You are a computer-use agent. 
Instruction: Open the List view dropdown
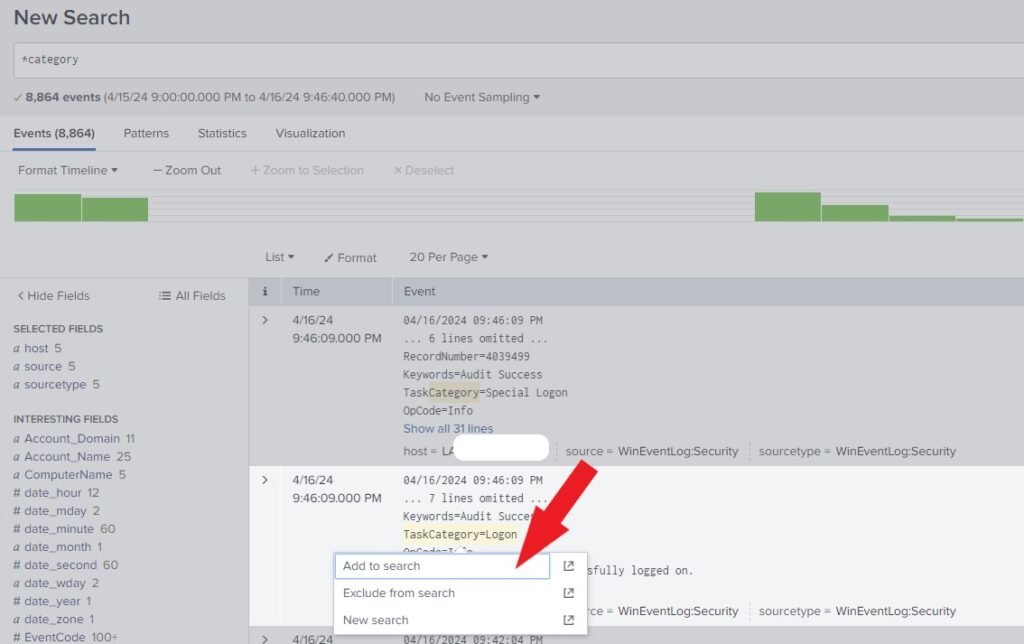click(x=280, y=257)
